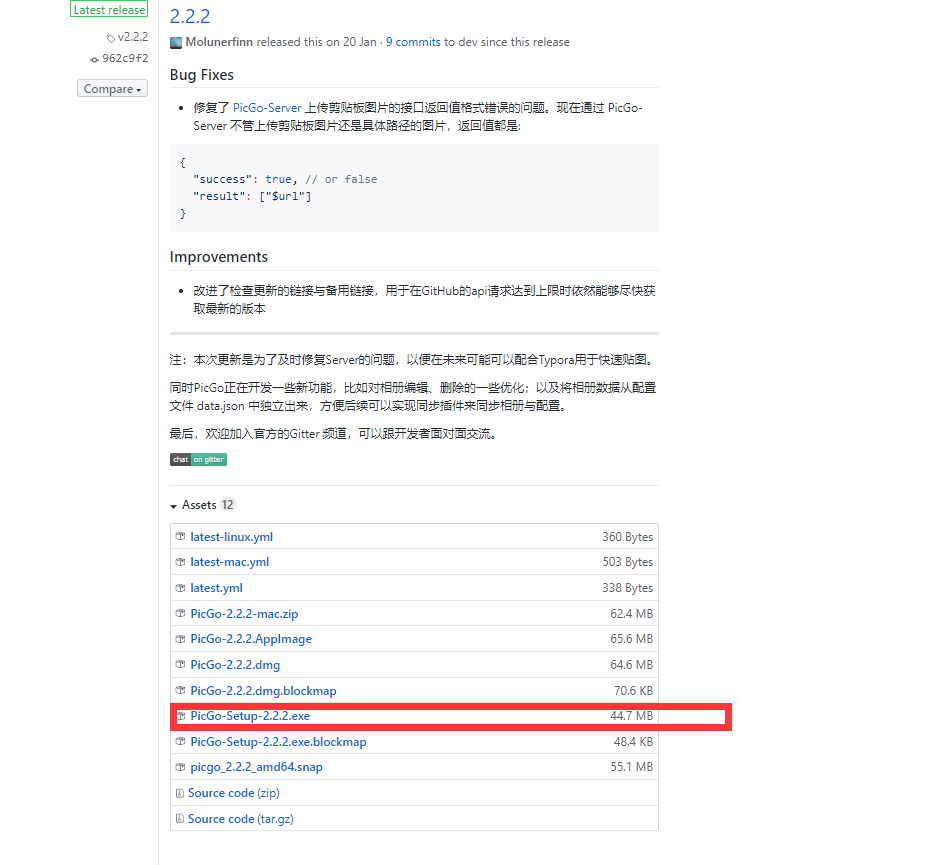This screenshot has width=925, height=865.
Task: Click the commit icon next to 962c9f2
Action: point(94,60)
